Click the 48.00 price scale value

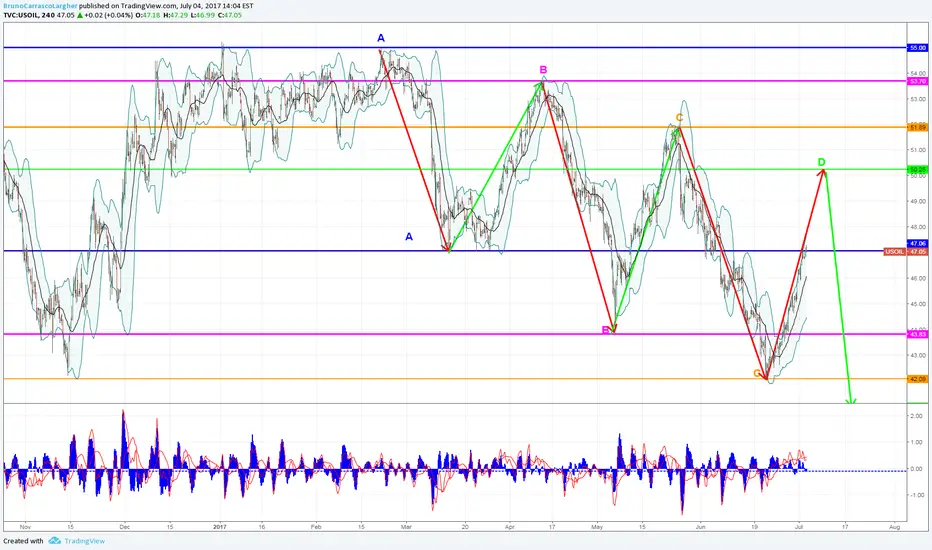coord(918,227)
